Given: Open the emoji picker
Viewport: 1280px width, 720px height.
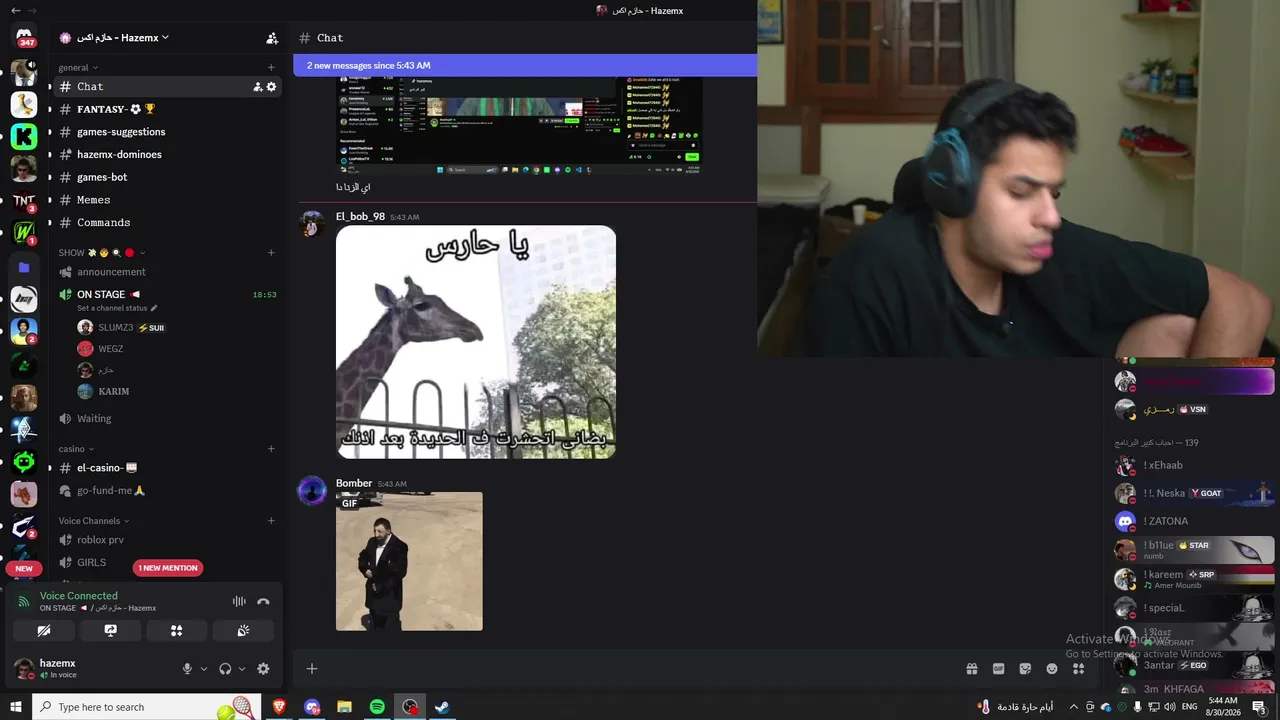Looking at the screenshot, I should pyautogui.click(x=1052, y=669).
